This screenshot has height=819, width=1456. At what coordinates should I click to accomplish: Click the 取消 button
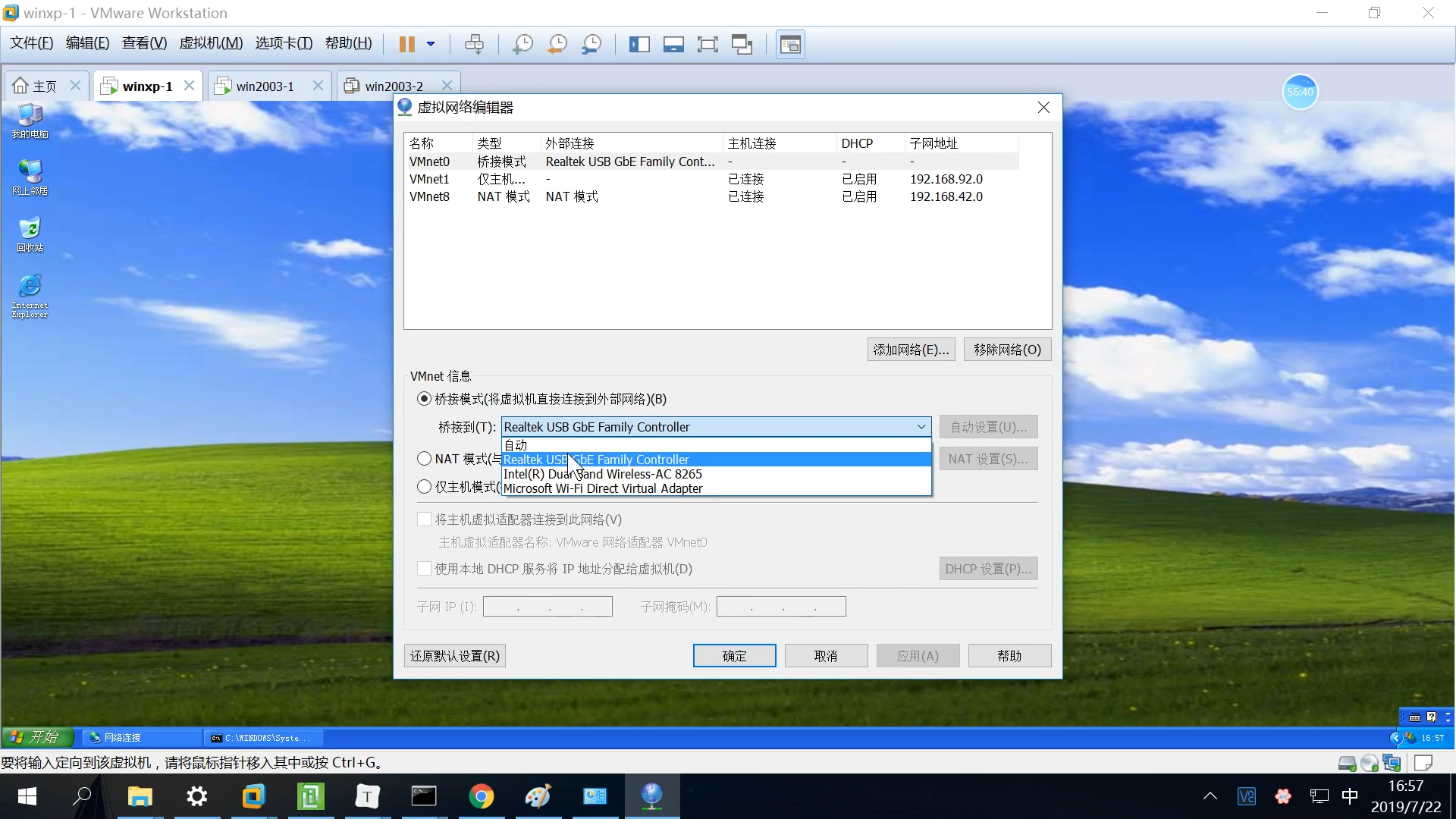(x=826, y=656)
